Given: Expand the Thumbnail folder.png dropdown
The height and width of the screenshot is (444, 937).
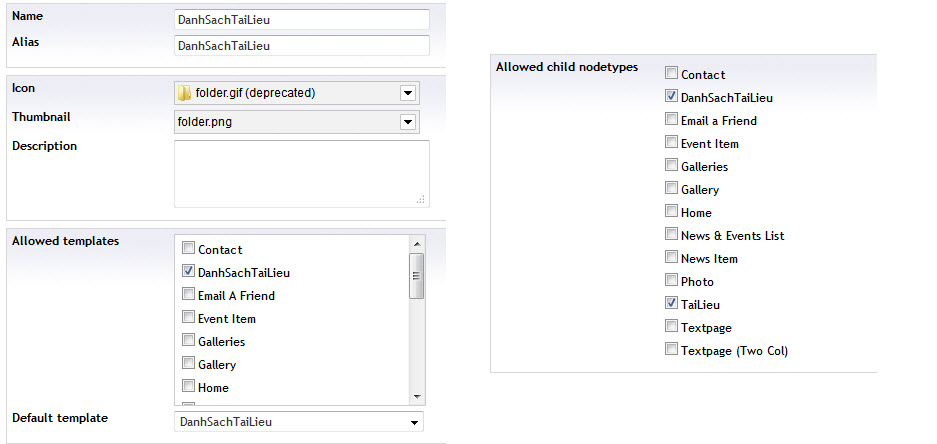Looking at the screenshot, I should (x=407, y=122).
